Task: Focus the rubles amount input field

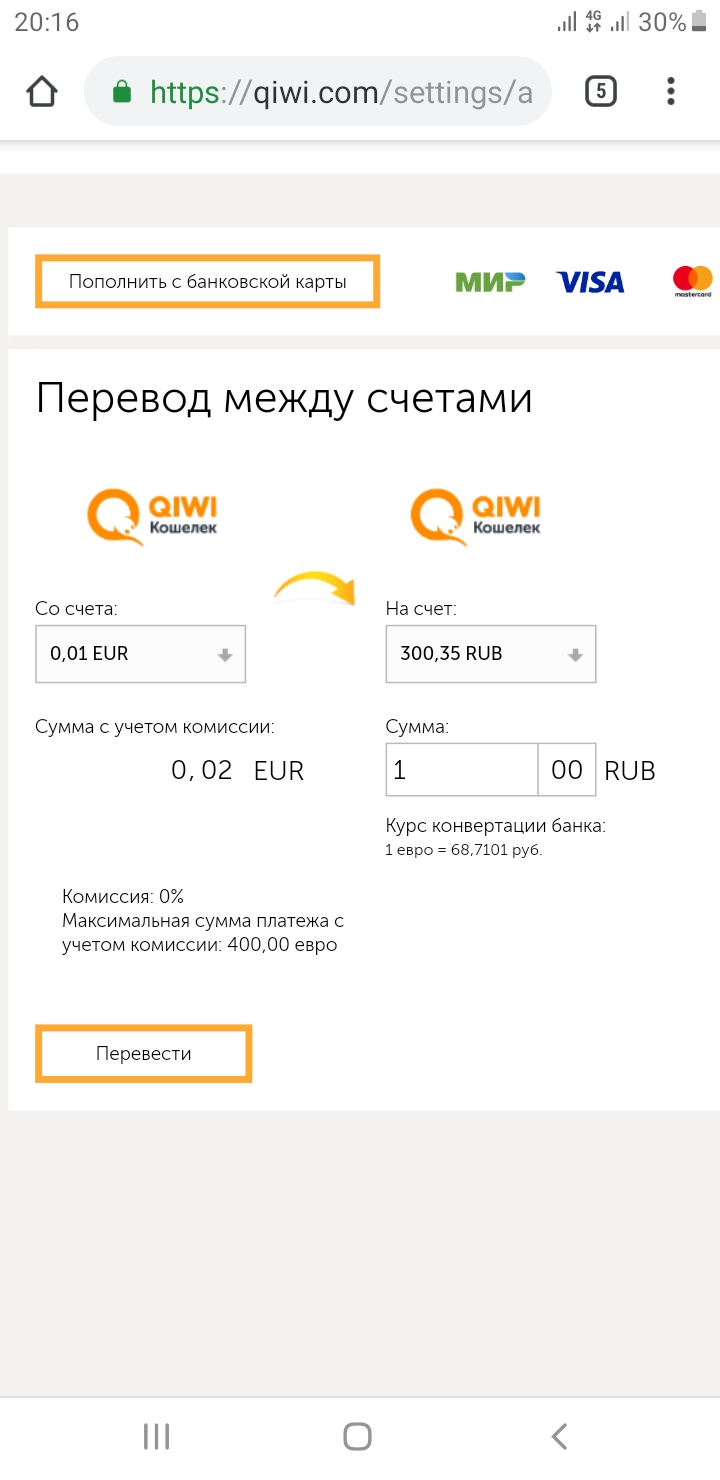Action: 461,770
